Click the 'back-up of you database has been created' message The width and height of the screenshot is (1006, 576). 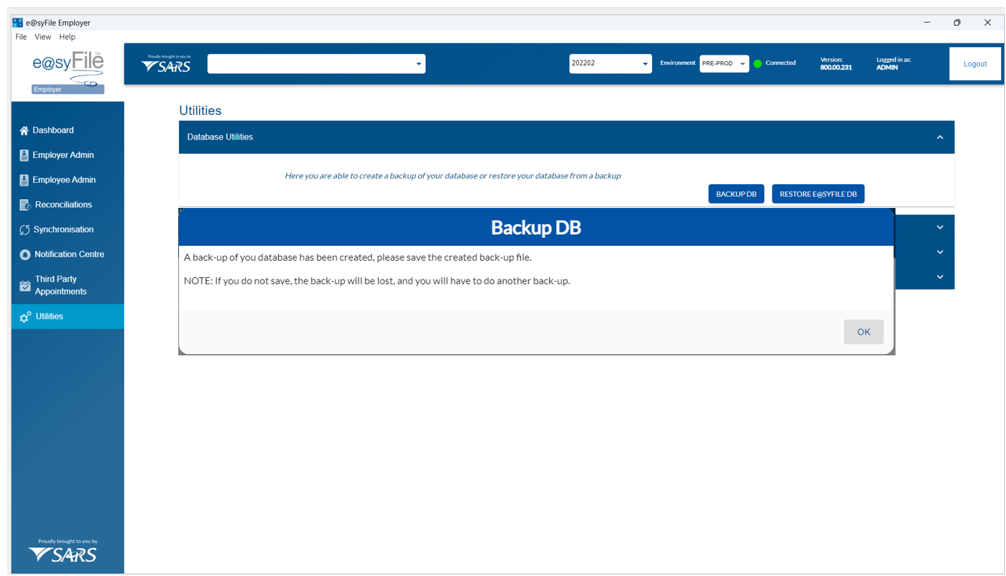tap(358, 258)
